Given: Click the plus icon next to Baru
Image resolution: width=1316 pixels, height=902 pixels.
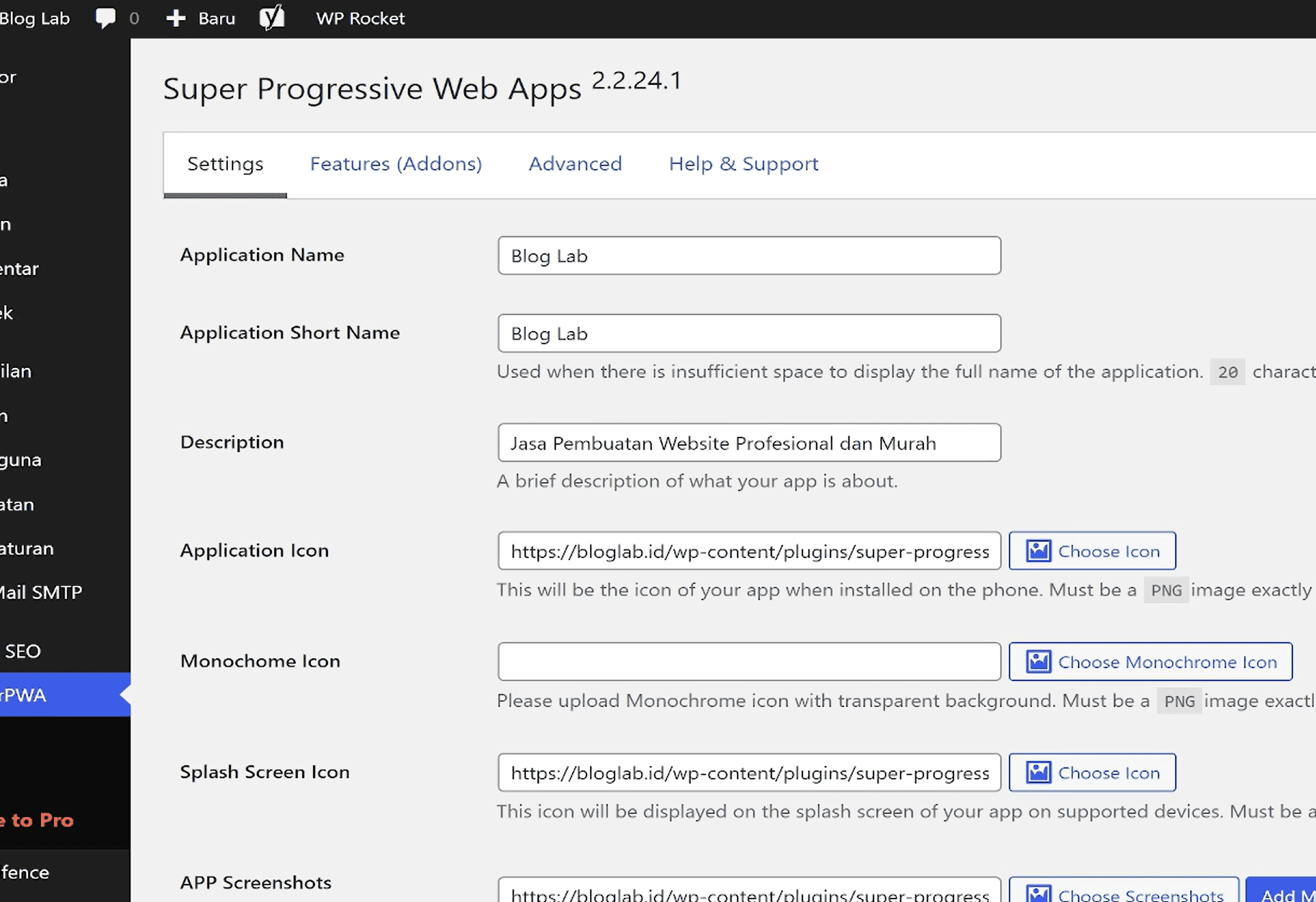Looking at the screenshot, I should [x=176, y=18].
